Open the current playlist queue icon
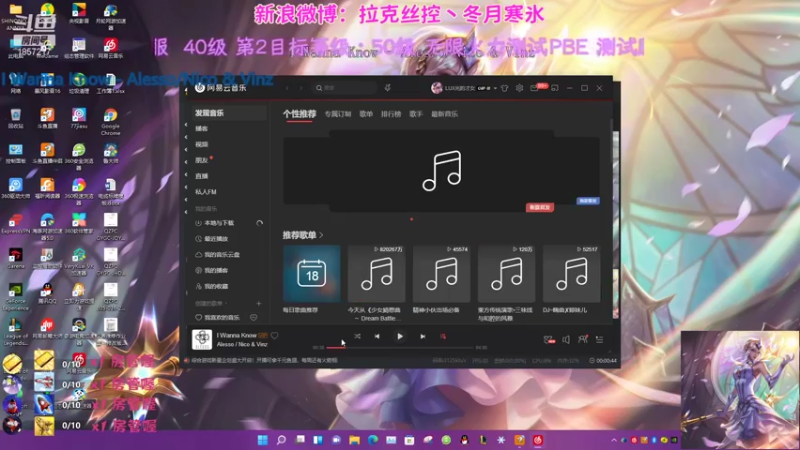800x450 pixels. 599,339
